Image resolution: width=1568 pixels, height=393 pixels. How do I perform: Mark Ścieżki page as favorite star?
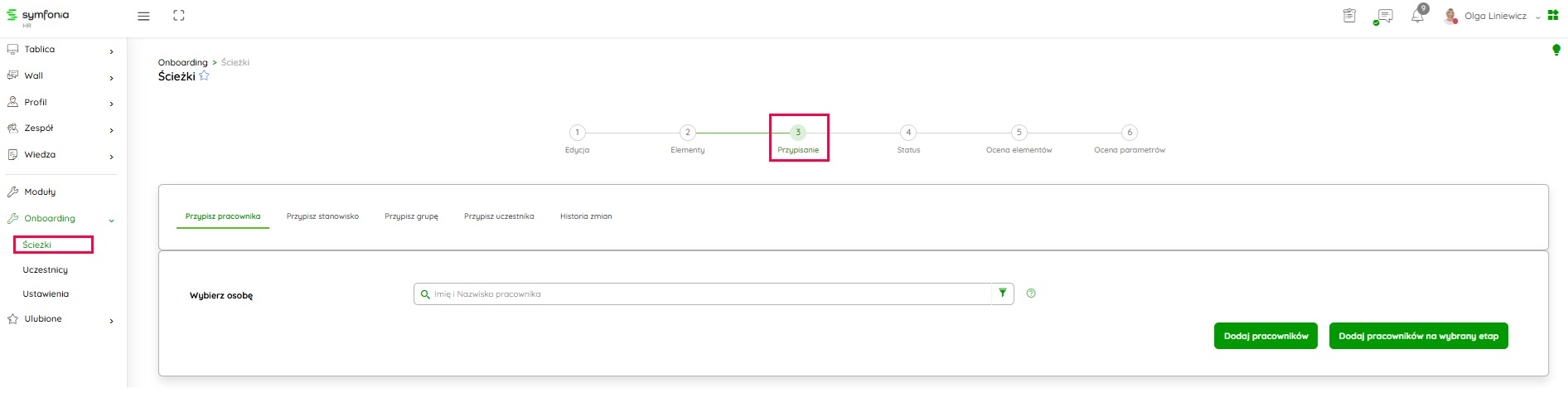tap(204, 76)
